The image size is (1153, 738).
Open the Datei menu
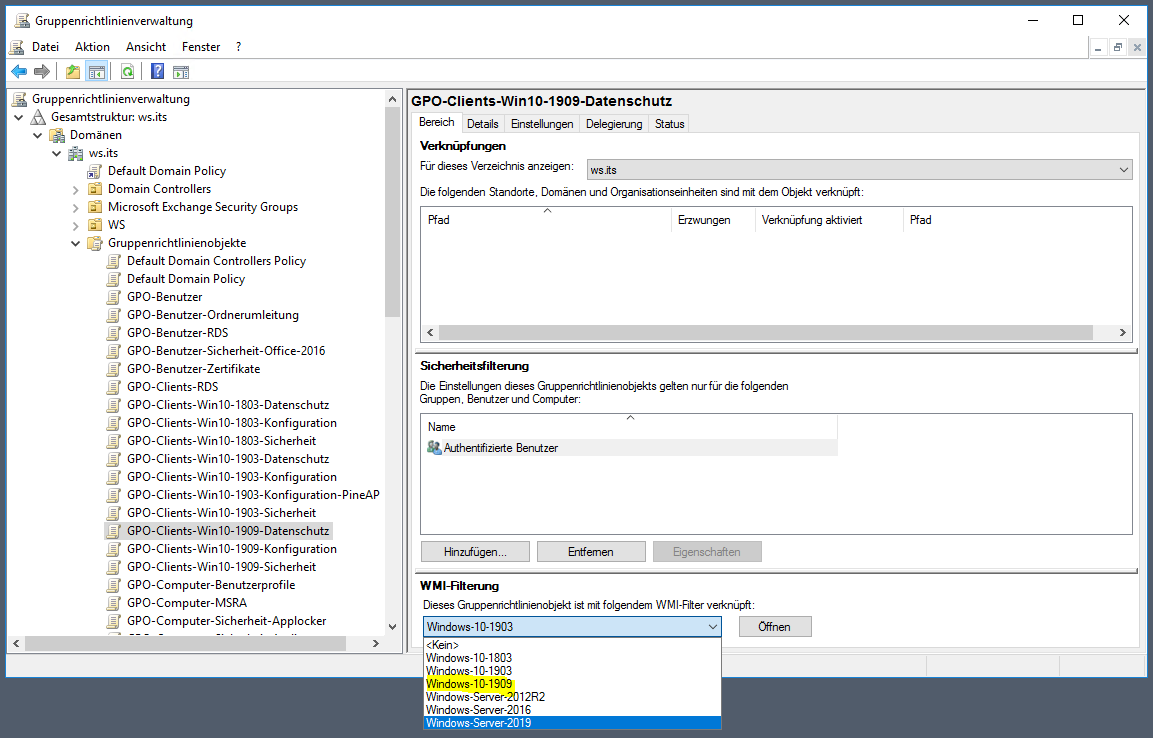point(45,47)
